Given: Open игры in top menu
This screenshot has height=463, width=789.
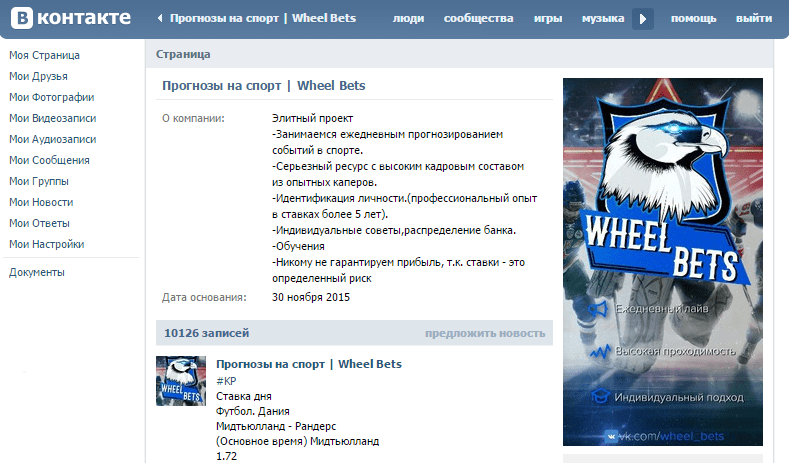Looking at the screenshot, I should 548,19.
